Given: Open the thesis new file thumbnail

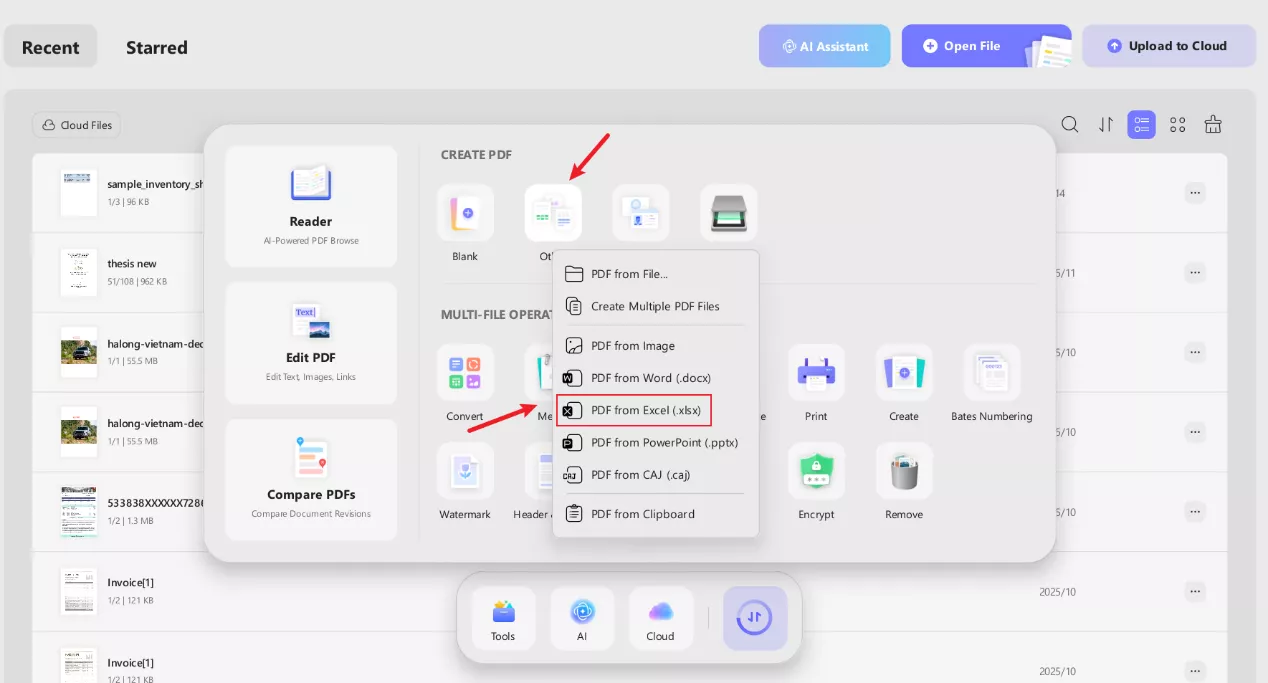Looking at the screenshot, I should [78, 272].
